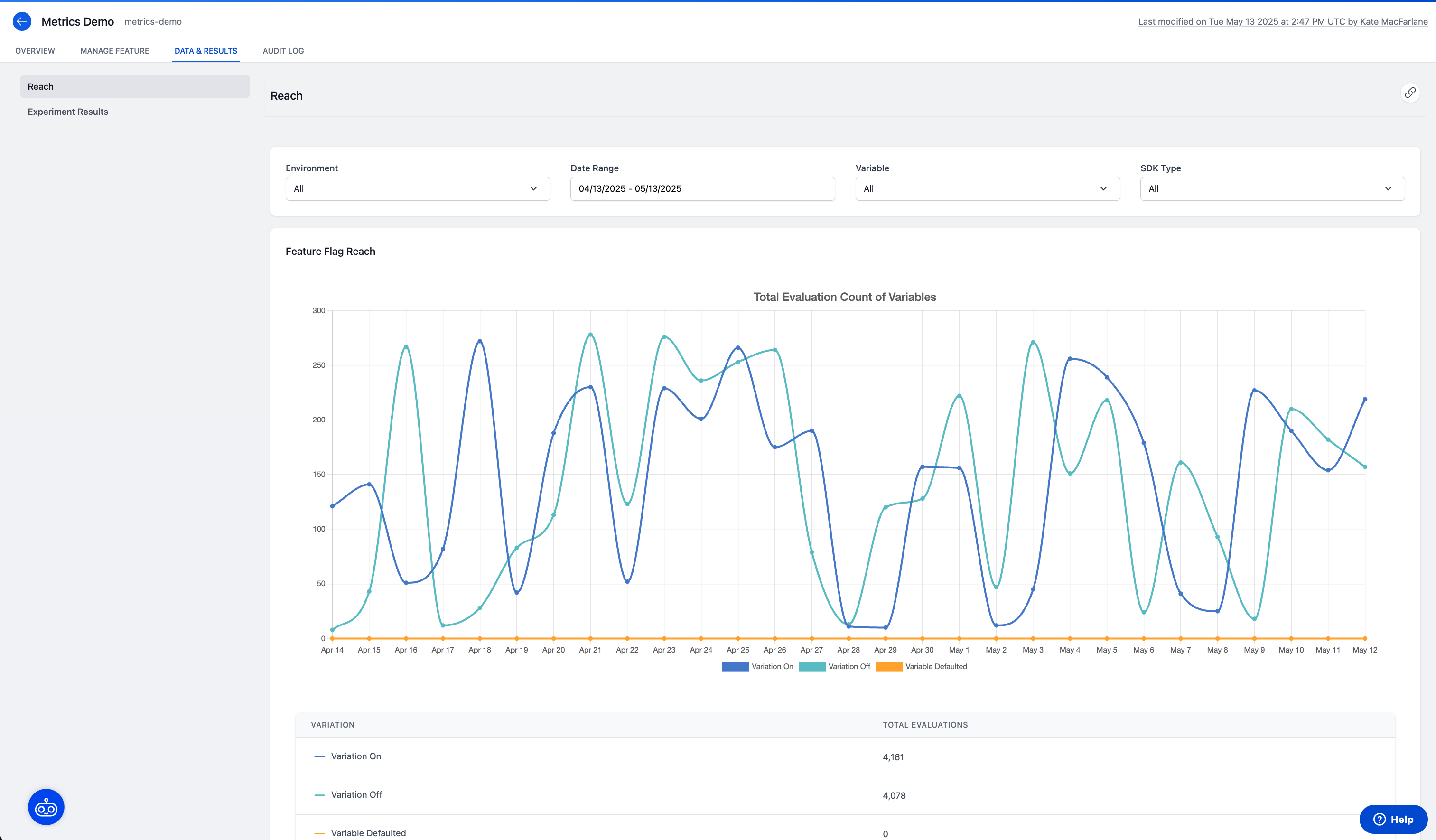The width and height of the screenshot is (1436, 840).
Task: Click the Variation Off peak point on Apr 21
Action: click(590, 335)
